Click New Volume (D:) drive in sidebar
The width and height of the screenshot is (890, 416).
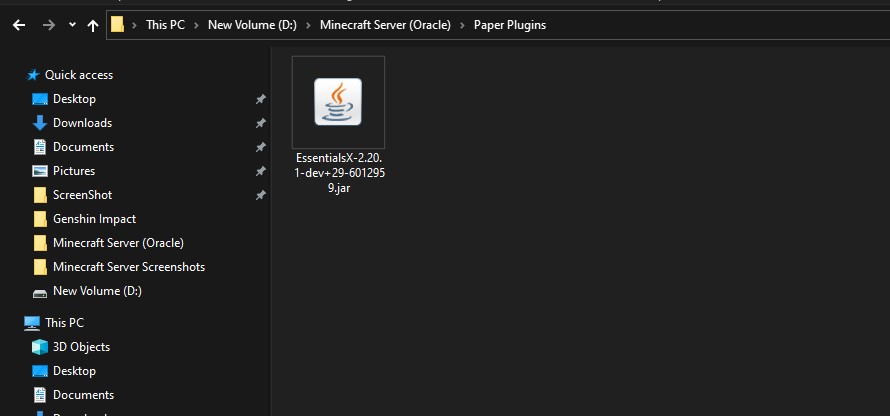97,291
